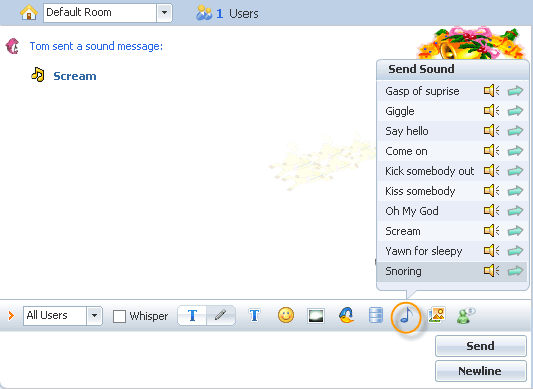Send the Scream sound using its arrow
This screenshot has height=389, width=533.
pos(515,231)
